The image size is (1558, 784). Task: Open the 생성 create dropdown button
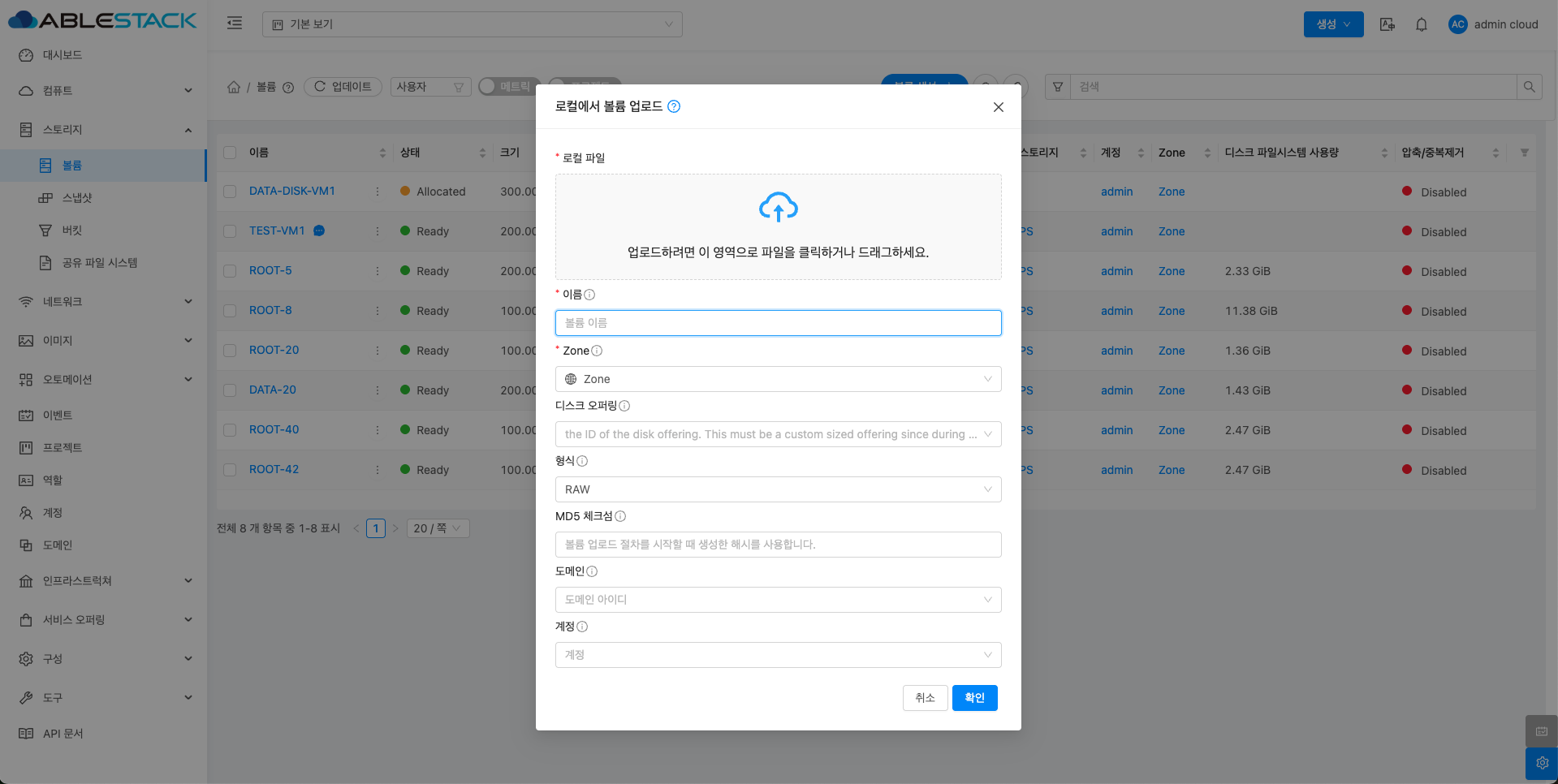point(1333,24)
